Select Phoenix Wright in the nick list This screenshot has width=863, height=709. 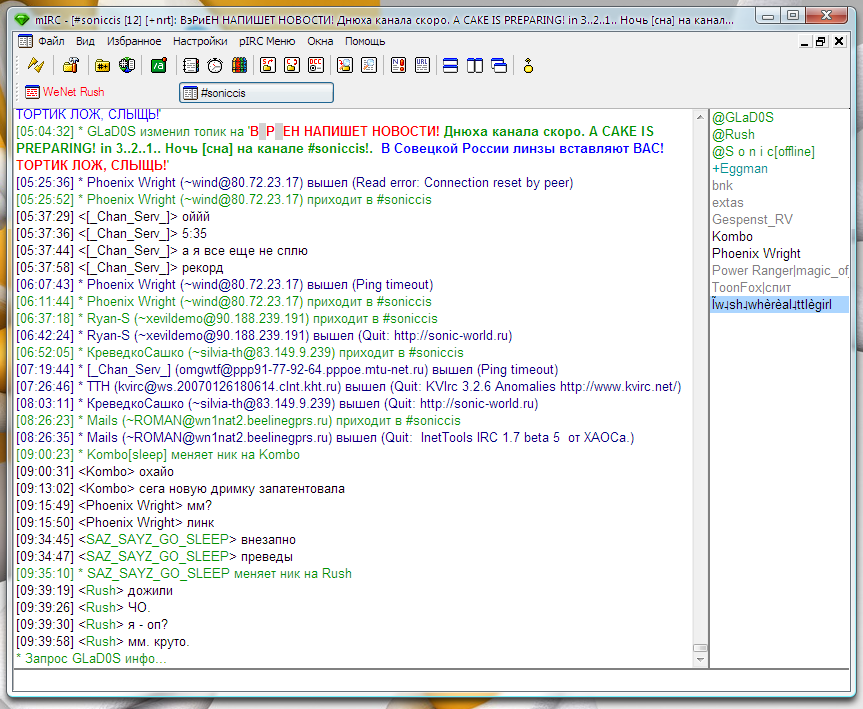tap(756, 253)
